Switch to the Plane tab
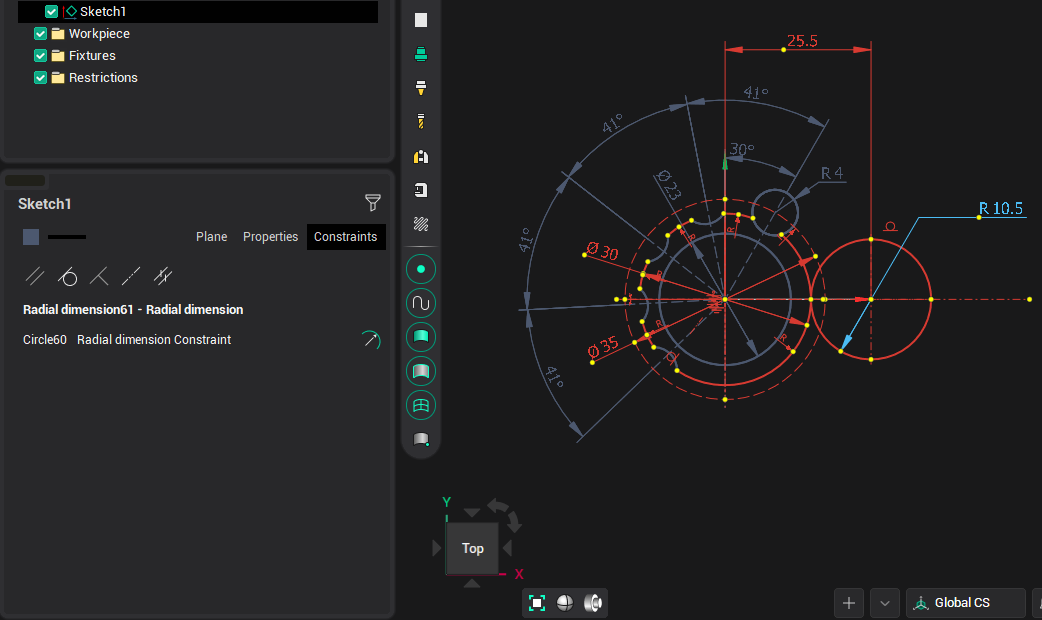 (x=211, y=237)
